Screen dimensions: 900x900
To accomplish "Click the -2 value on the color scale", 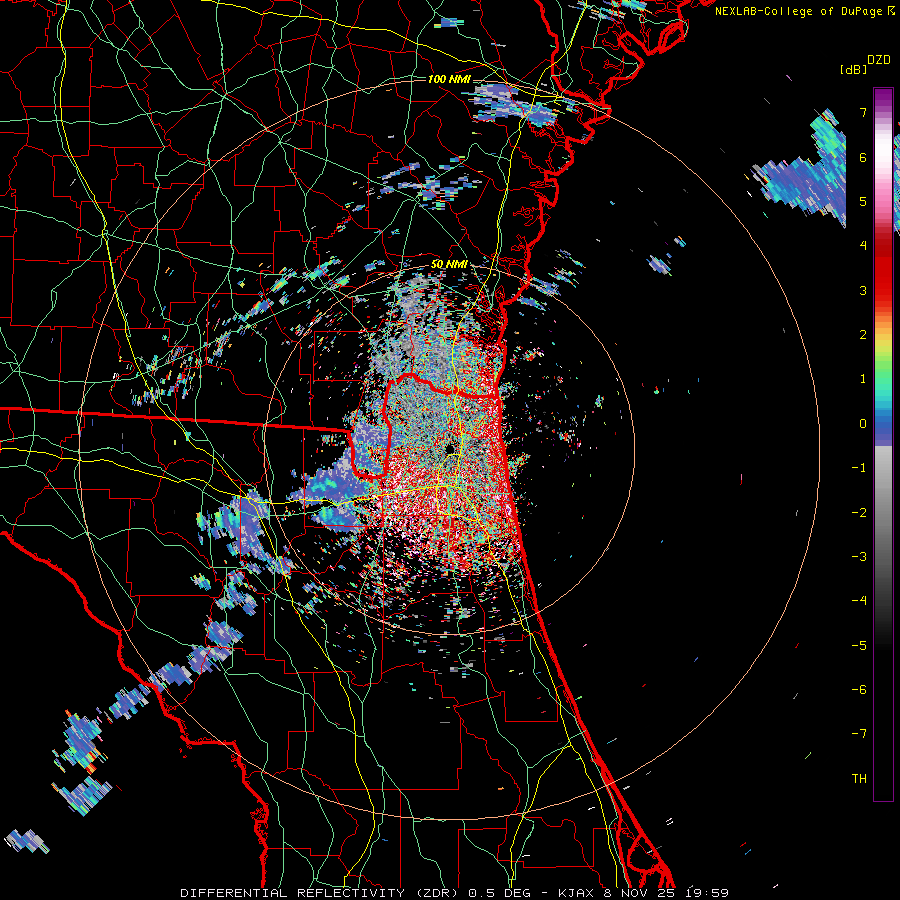I will click(x=859, y=513).
